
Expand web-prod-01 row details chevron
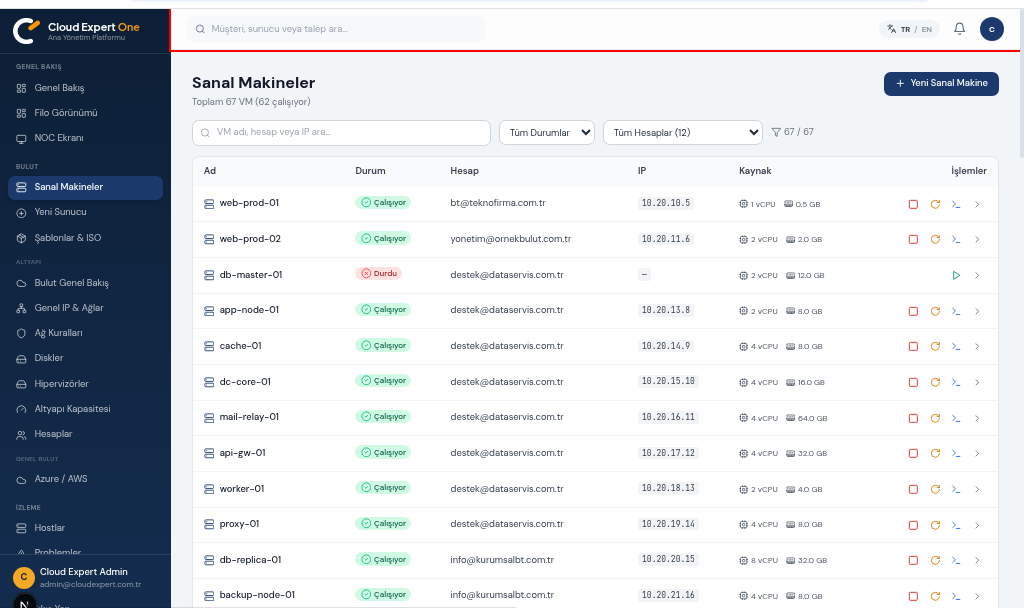(977, 204)
